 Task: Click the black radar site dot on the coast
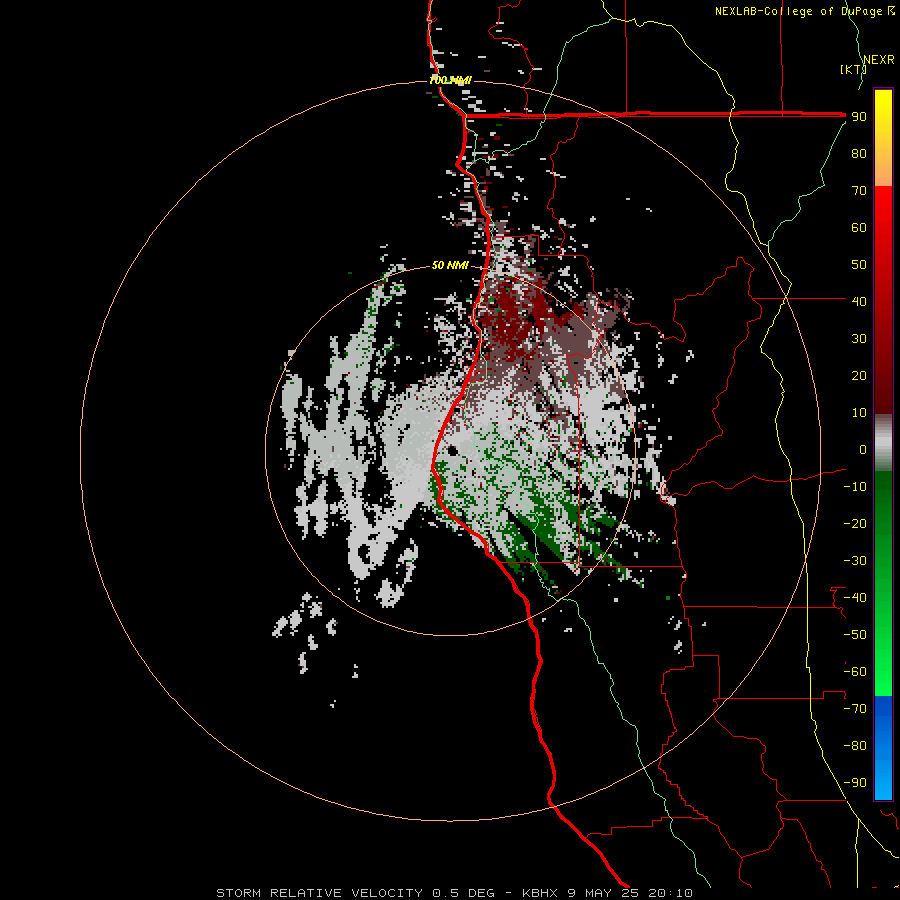[453, 451]
